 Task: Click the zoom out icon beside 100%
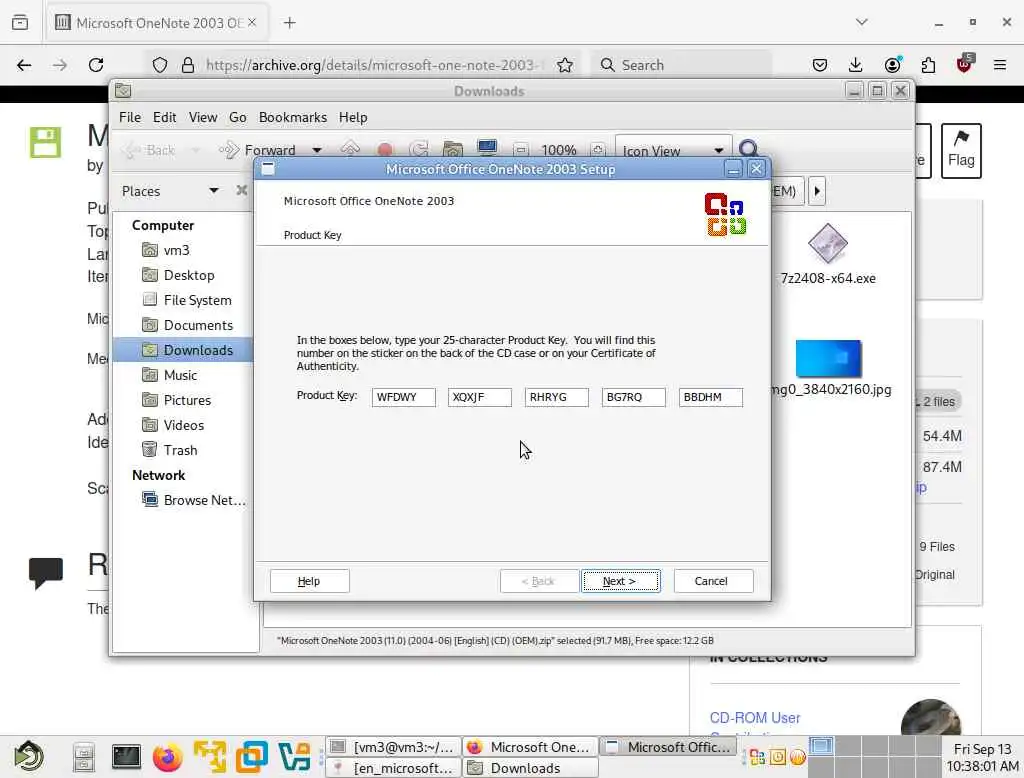pos(520,150)
